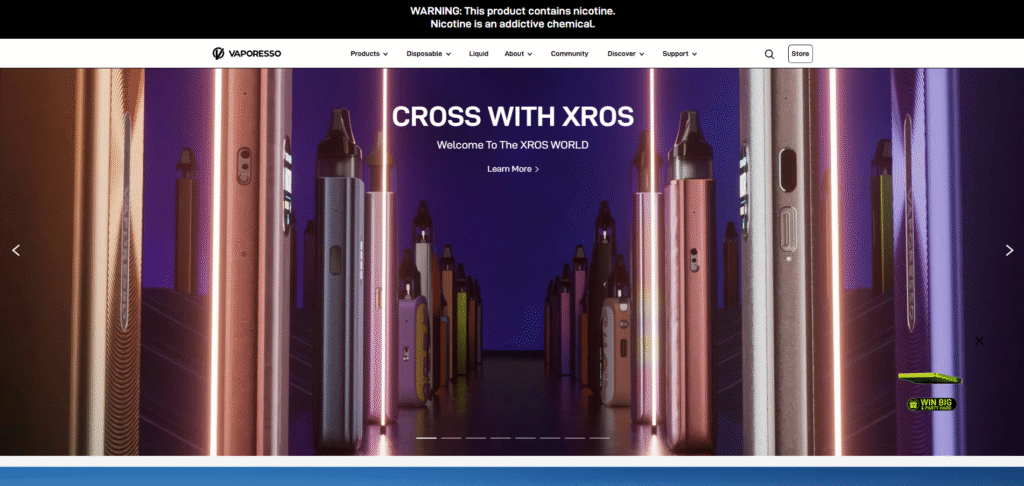1024x486 pixels.
Task: Go to previous slide with left arrow
Action: (16, 250)
